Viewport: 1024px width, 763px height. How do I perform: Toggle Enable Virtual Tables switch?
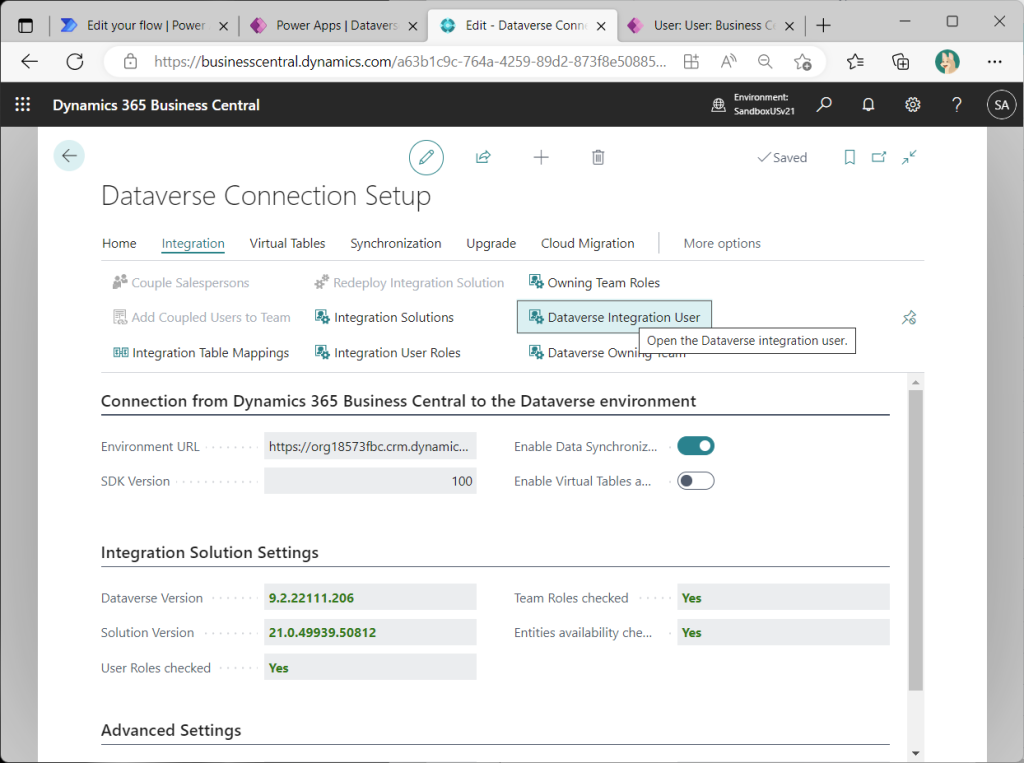click(696, 481)
